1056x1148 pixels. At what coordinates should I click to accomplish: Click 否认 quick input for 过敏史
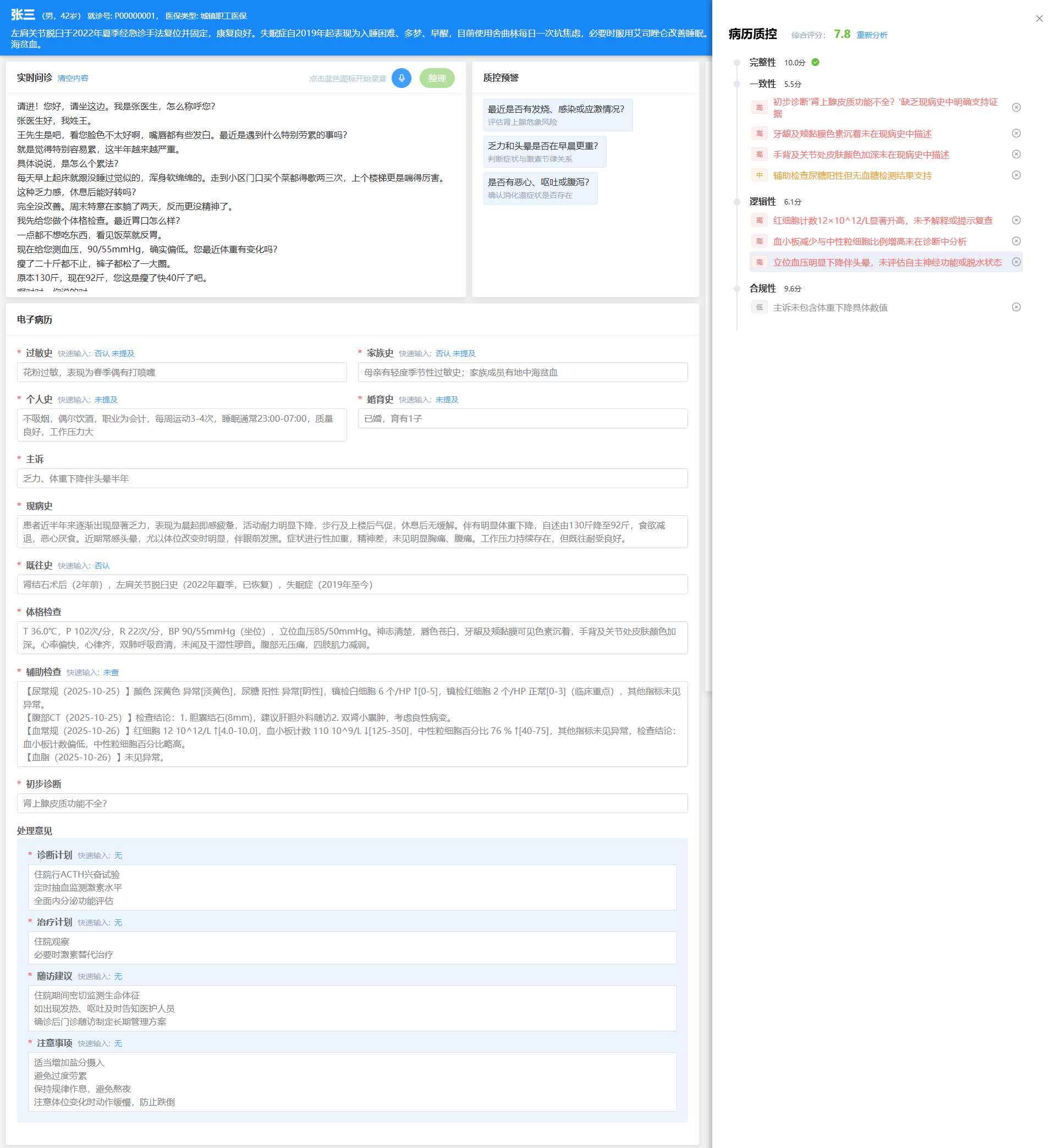point(102,354)
